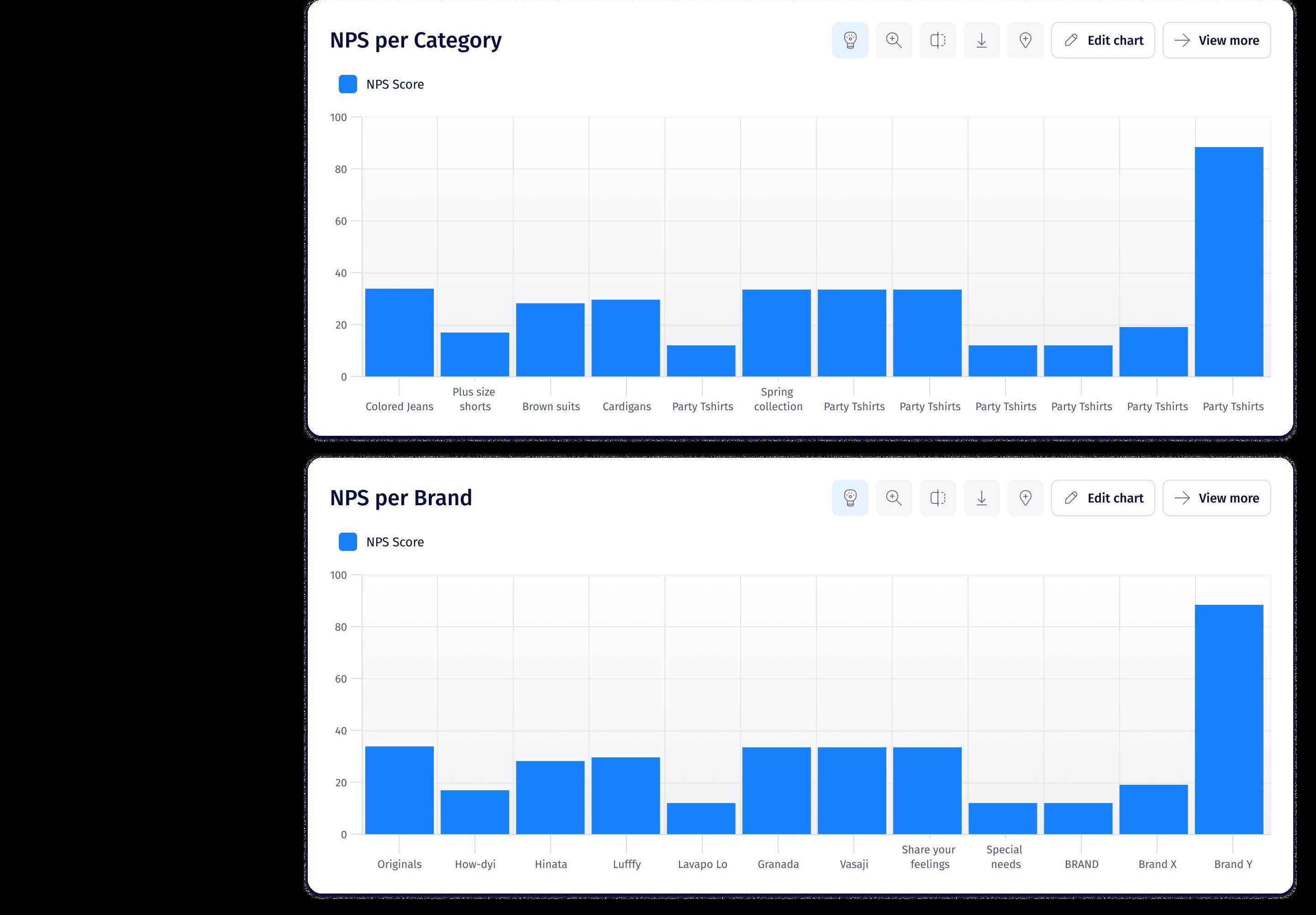Open View more for NPS per Brand
1316x915 pixels.
(1217, 497)
